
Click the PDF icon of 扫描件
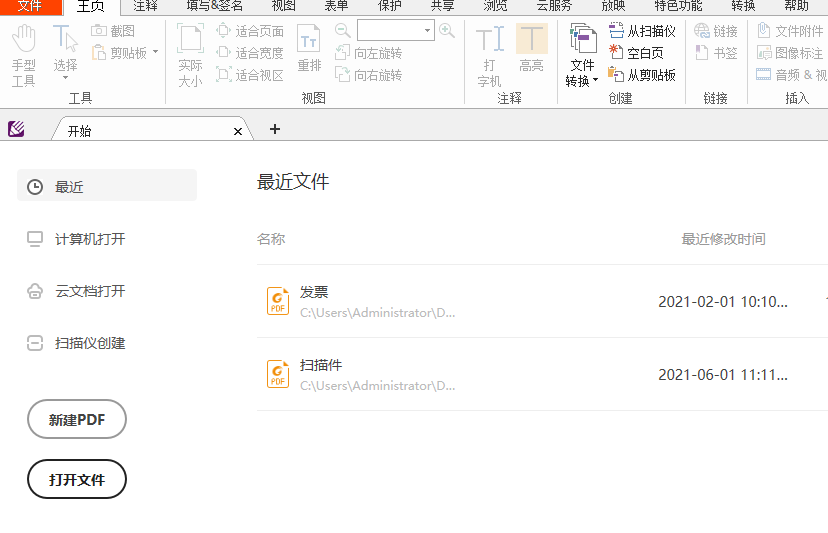pyautogui.click(x=278, y=374)
